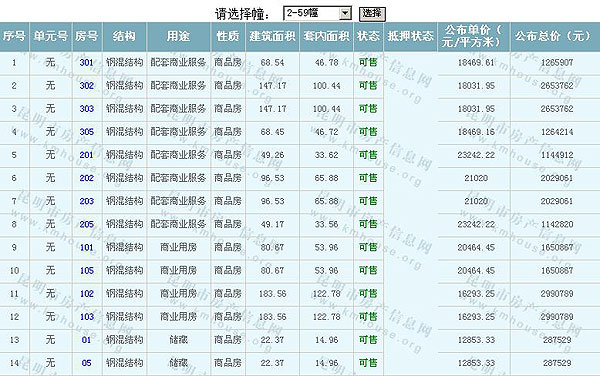Click the 建筑面积 column header

click(x=272, y=36)
